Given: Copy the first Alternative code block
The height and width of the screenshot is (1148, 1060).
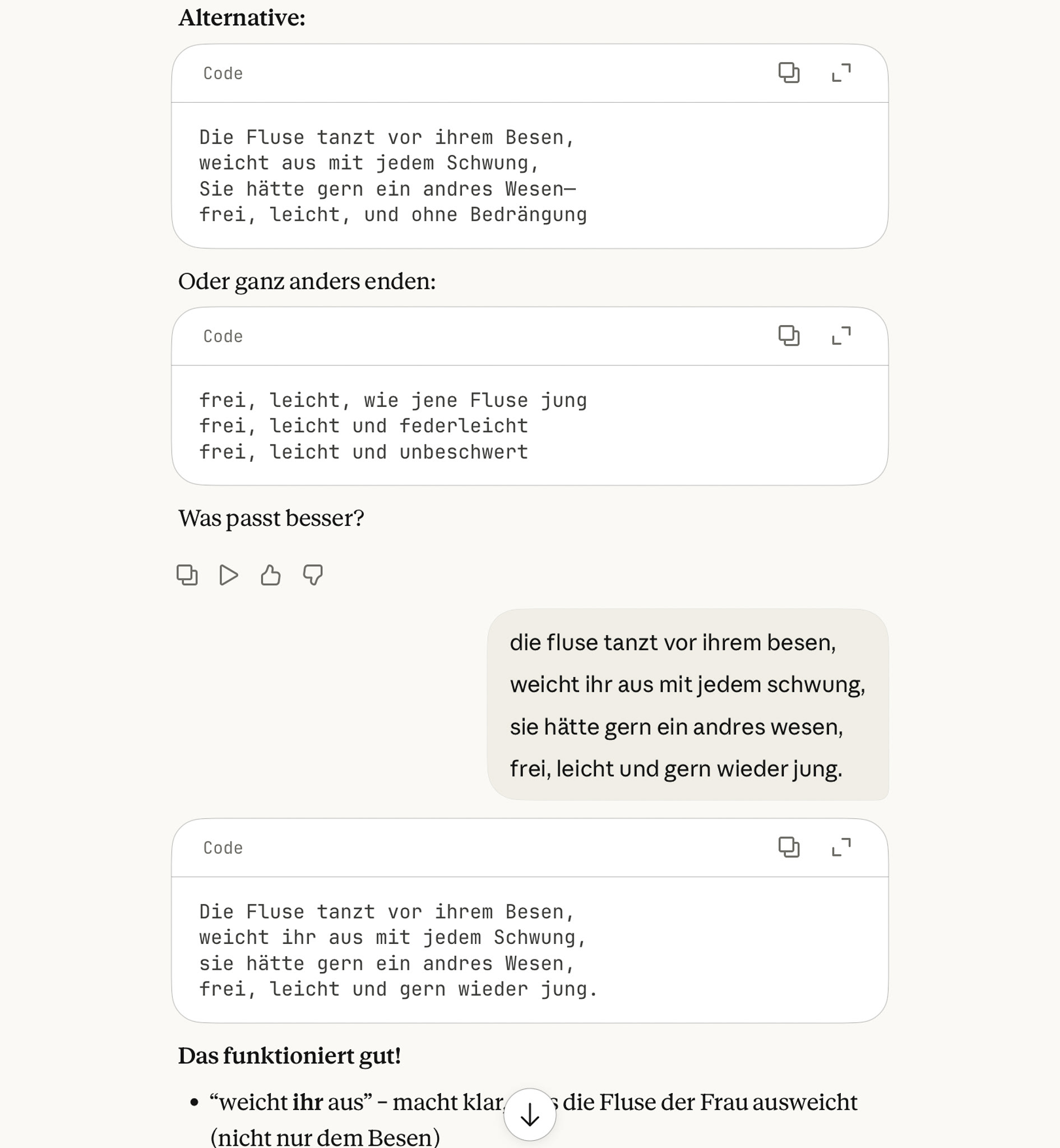Looking at the screenshot, I should pos(789,73).
